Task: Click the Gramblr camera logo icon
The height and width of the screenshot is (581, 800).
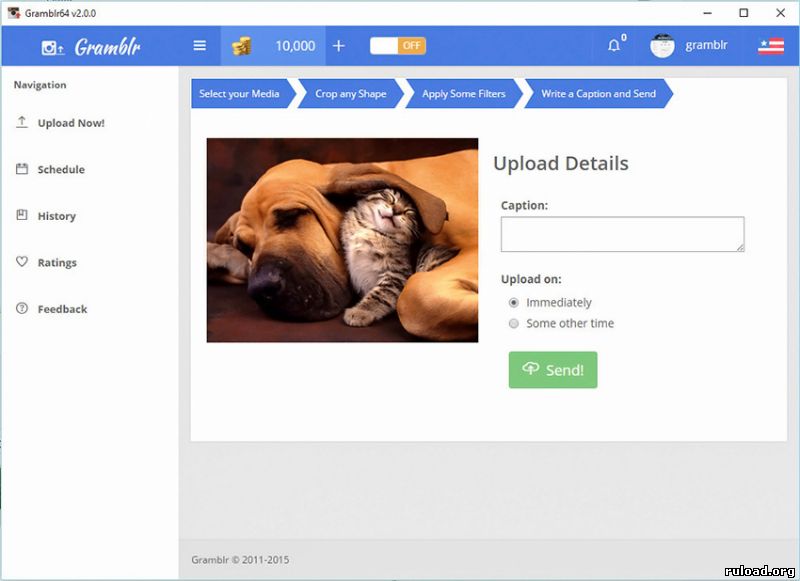Action: tap(52, 47)
